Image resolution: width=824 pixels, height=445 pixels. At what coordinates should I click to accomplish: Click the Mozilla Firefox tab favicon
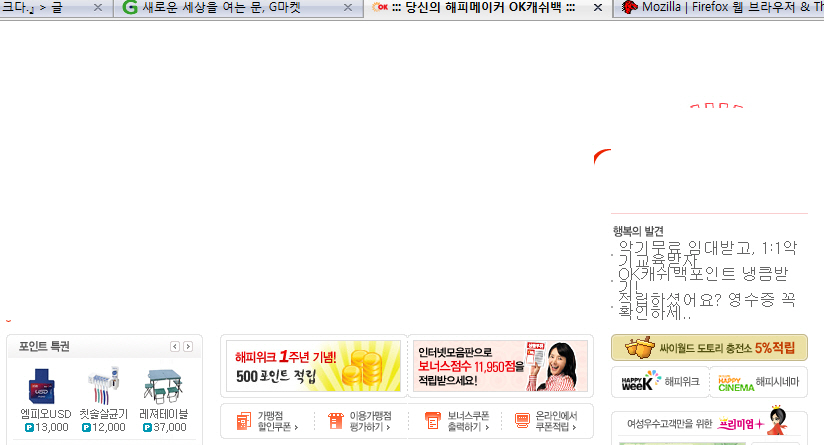coord(629,7)
